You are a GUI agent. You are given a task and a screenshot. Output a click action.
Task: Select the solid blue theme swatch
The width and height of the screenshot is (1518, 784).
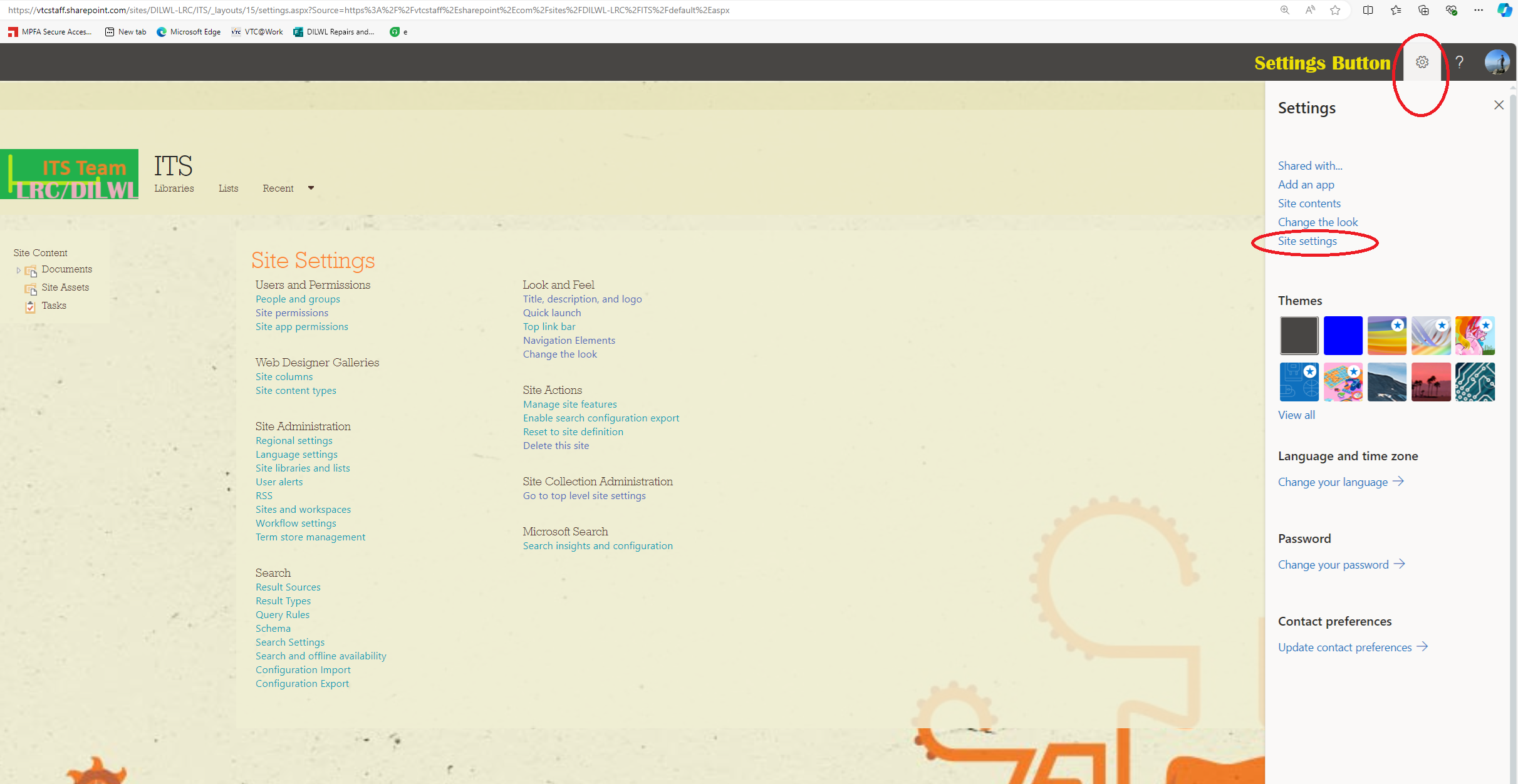tap(1343, 336)
